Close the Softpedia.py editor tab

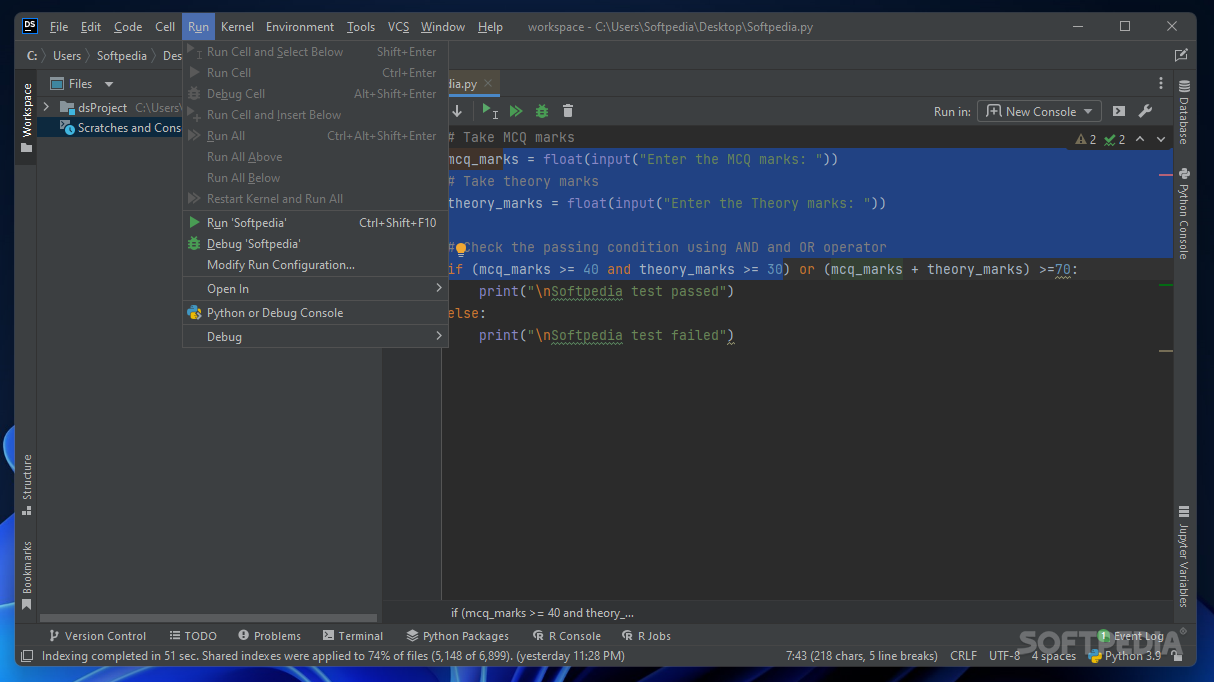tap(488, 84)
